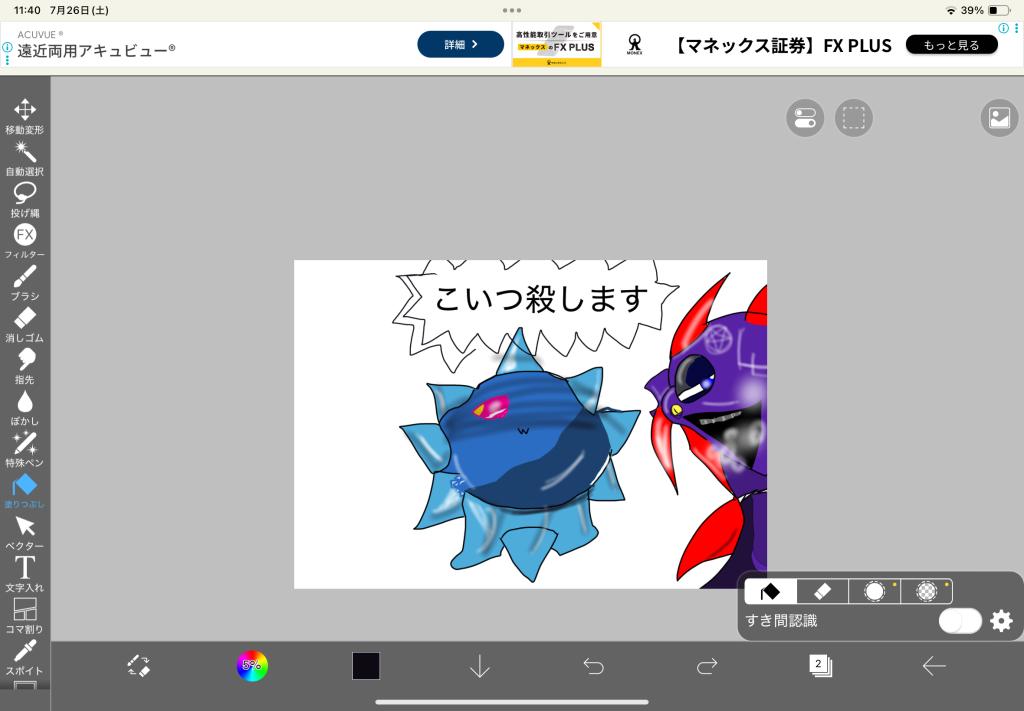The height and width of the screenshot is (711, 1024).
Task: Open the layers panel showing 2 layers
Action: (x=820, y=666)
